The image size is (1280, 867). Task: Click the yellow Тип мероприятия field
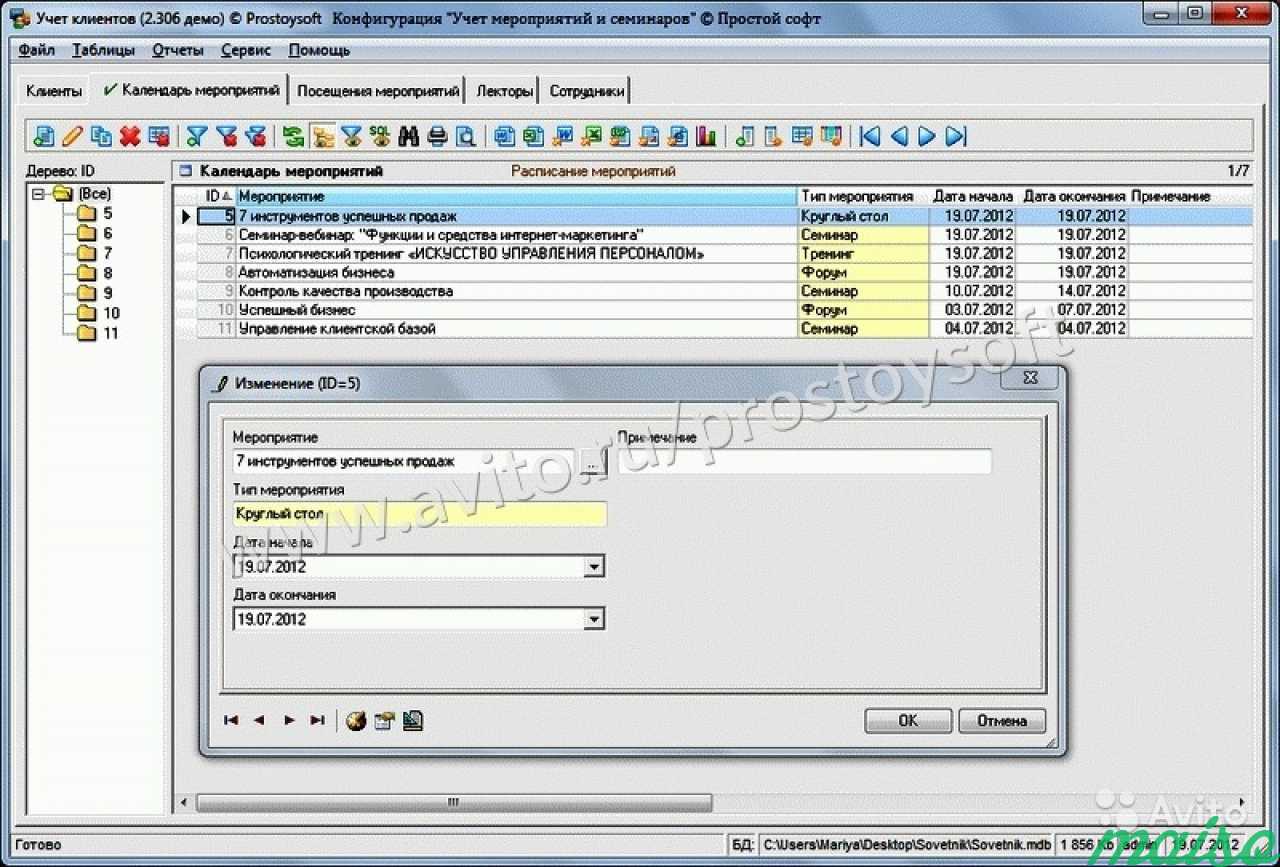coord(419,514)
